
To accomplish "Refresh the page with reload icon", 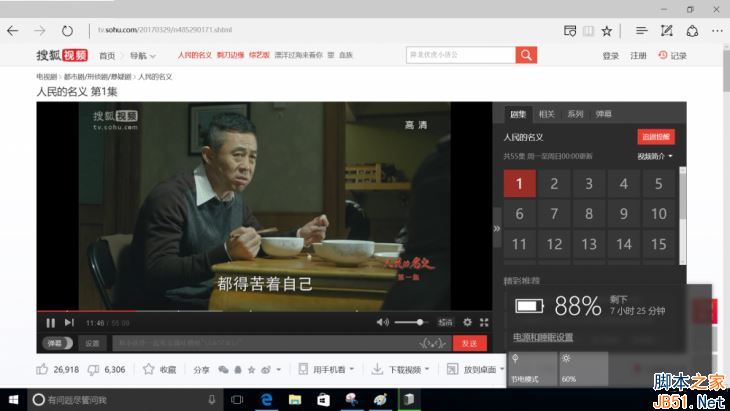I will (x=67, y=31).
